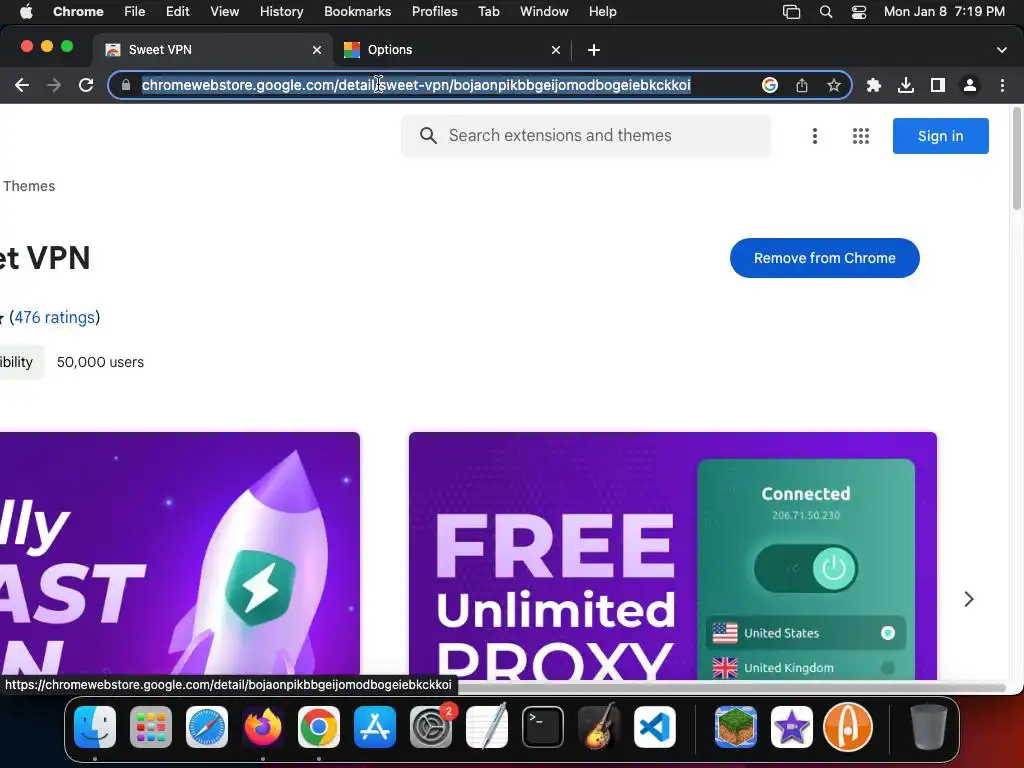Open the 476 ratings link
The width and height of the screenshot is (1024, 768).
click(x=55, y=317)
